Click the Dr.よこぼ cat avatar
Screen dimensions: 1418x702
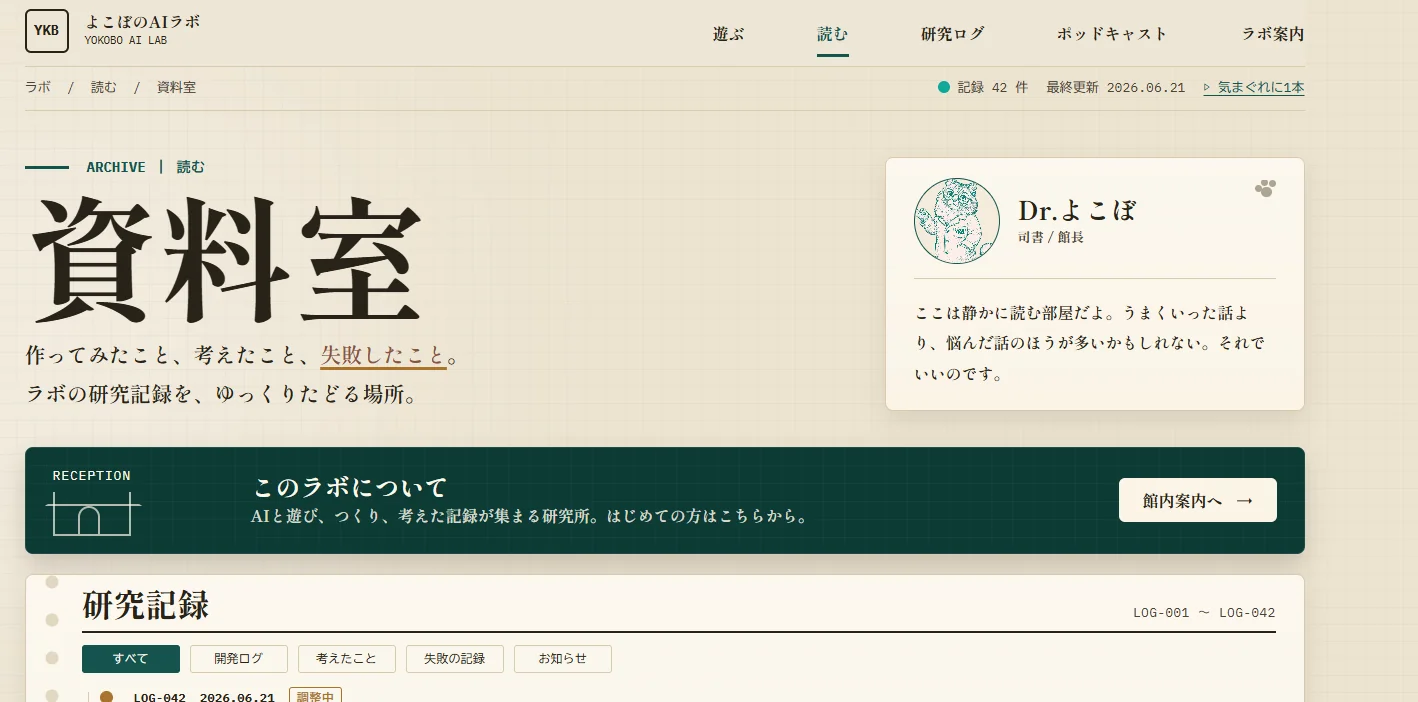click(x=957, y=221)
